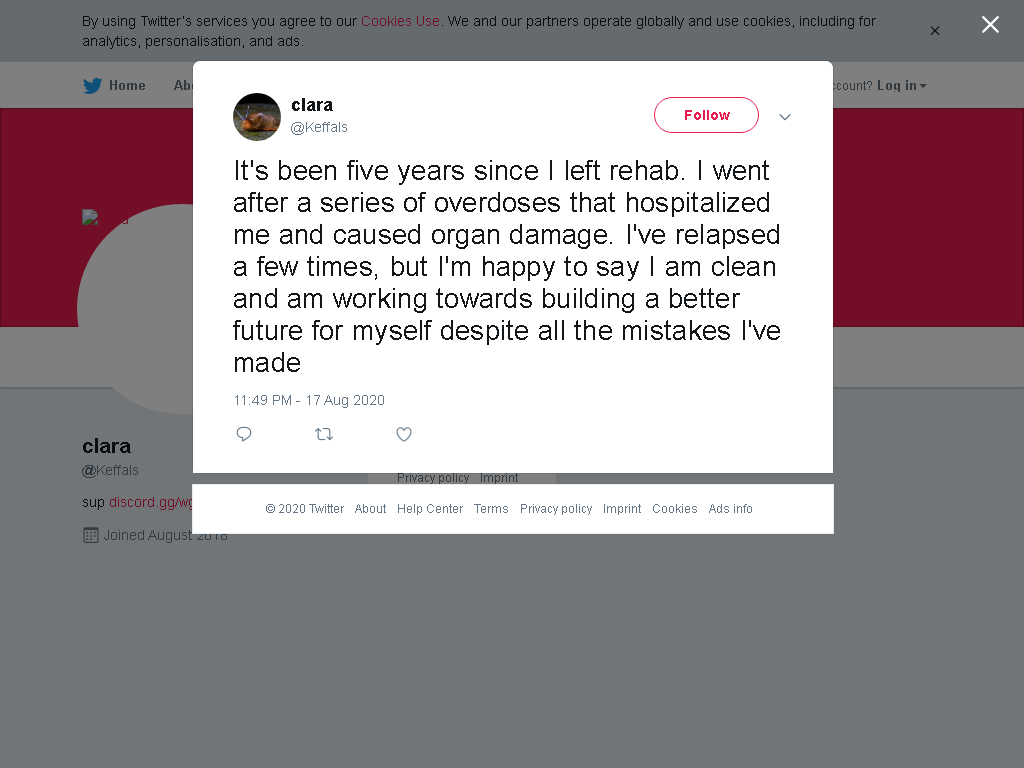Click the About footer link

pyautogui.click(x=370, y=509)
